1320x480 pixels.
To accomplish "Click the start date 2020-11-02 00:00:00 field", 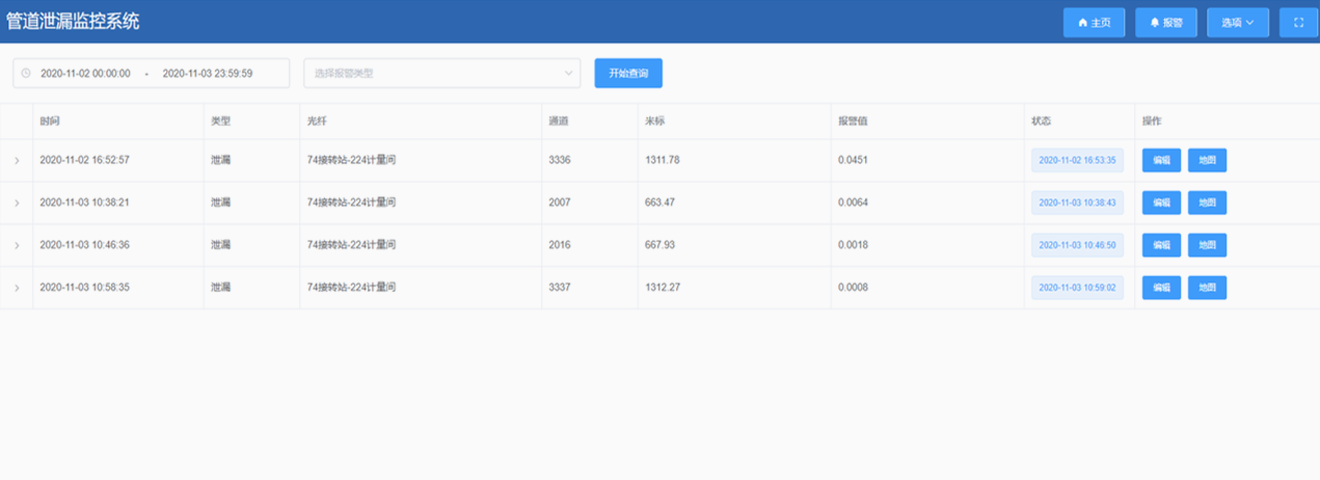I will click(x=85, y=73).
